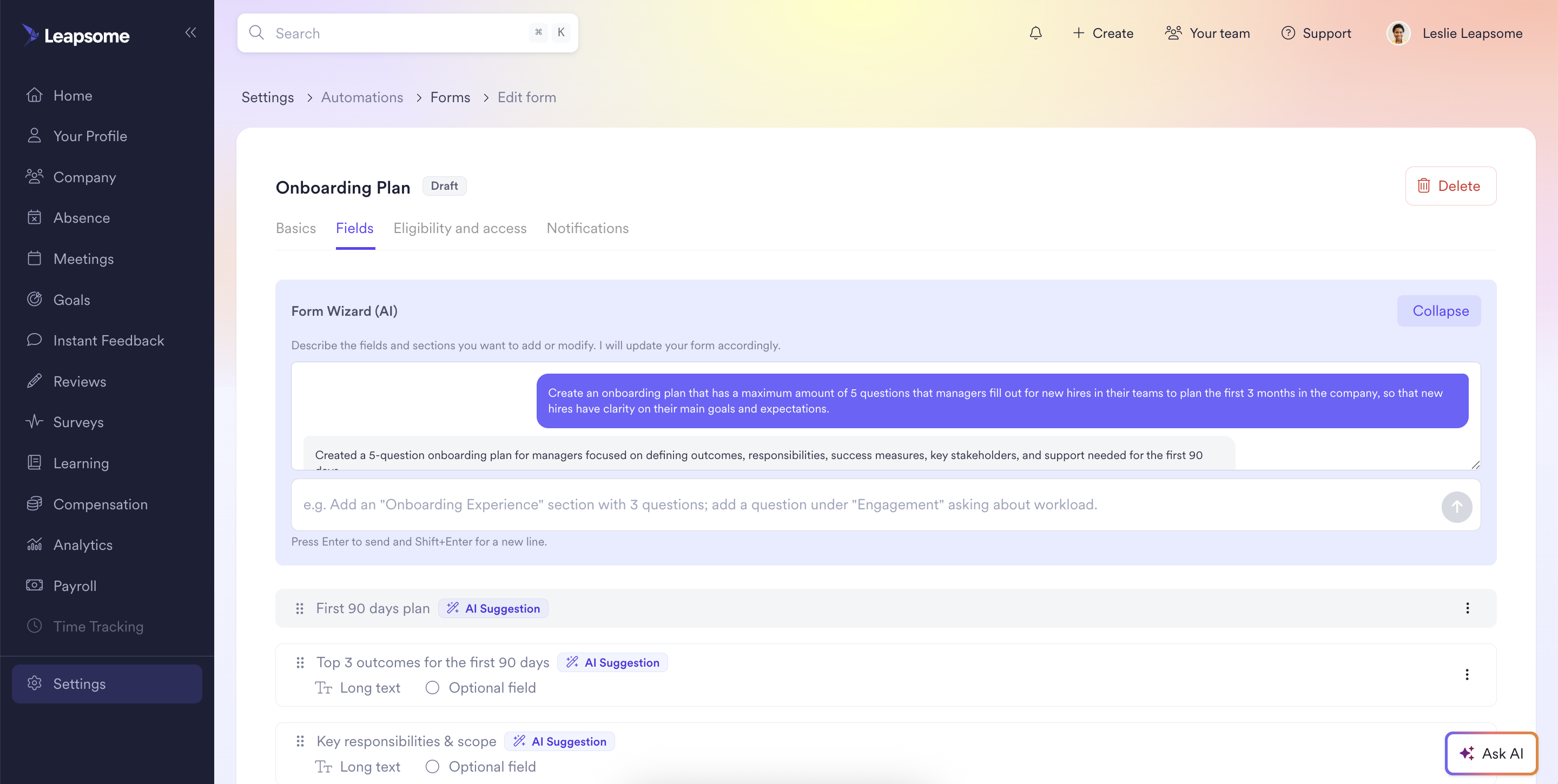Delete the Onboarding Plan form
The height and width of the screenshot is (784, 1558).
pos(1450,186)
